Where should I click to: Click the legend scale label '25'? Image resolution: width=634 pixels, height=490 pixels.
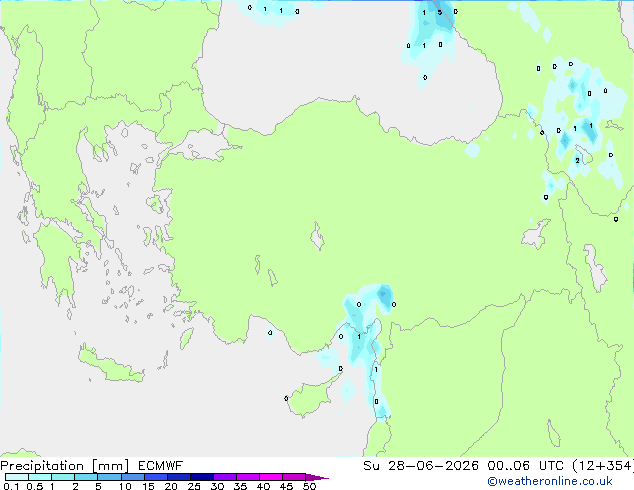(x=194, y=486)
